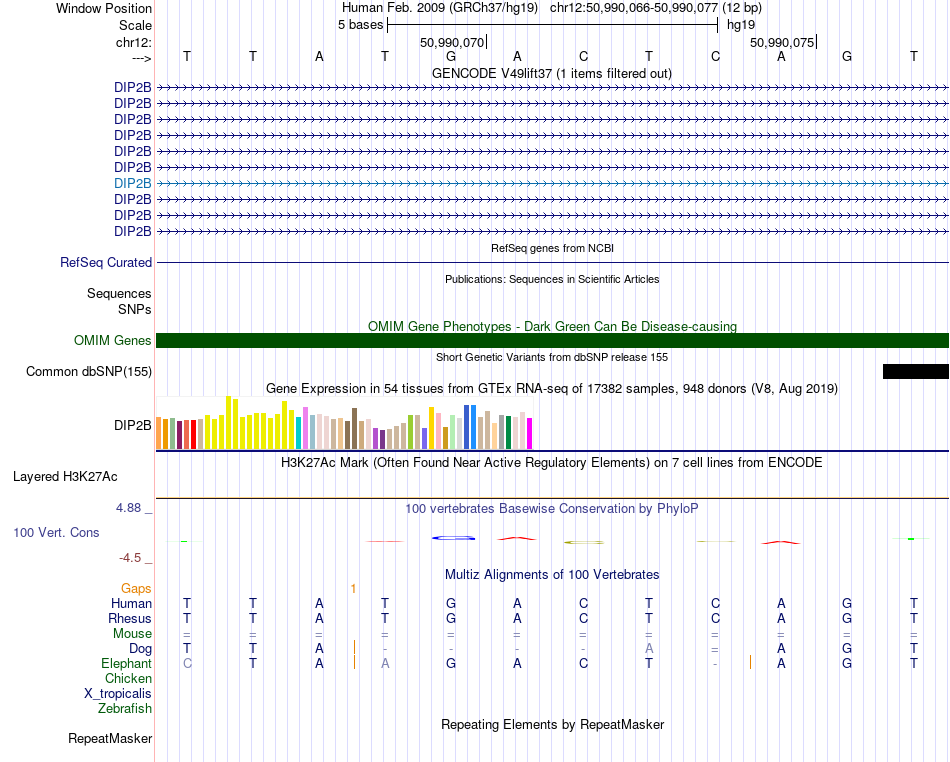
Task: Click the 50,990,070 coordinate tick label
Action: tap(452, 42)
